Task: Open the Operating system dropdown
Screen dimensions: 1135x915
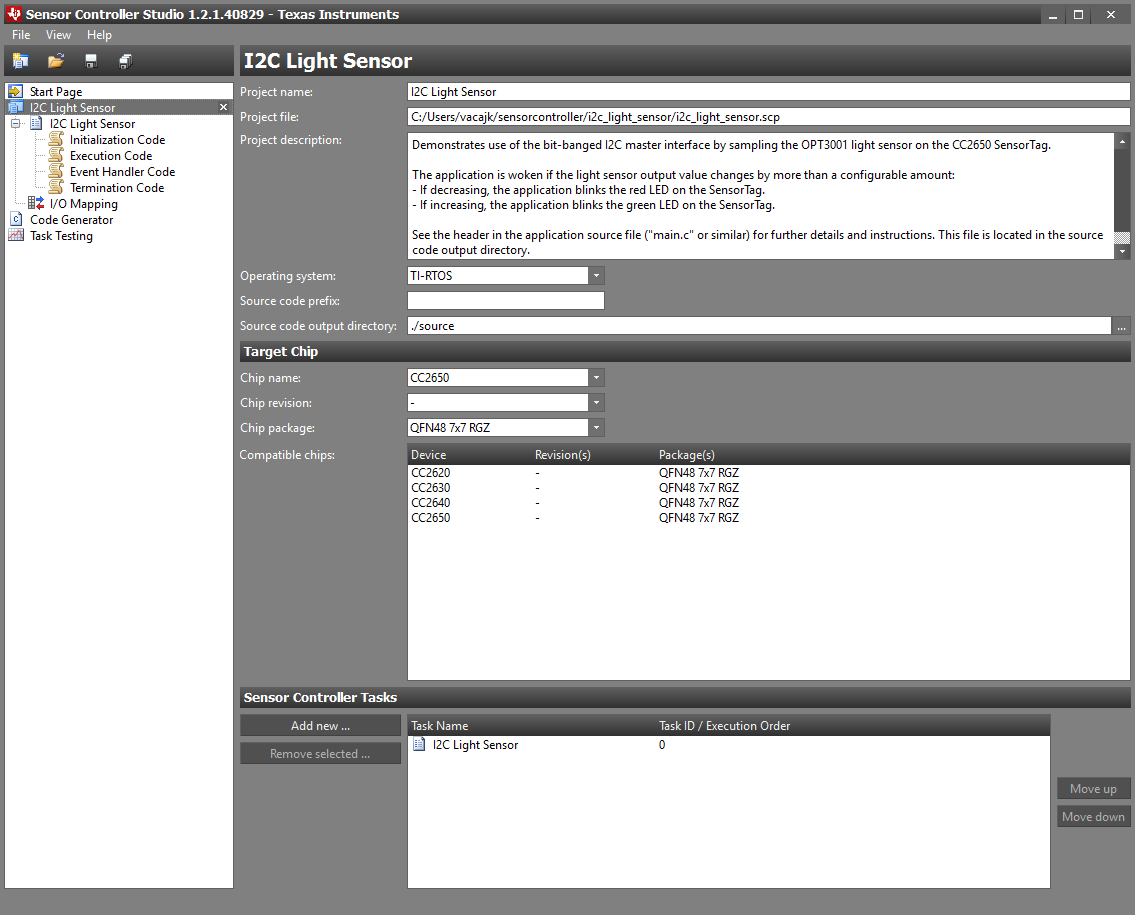Action: (x=596, y=276)
